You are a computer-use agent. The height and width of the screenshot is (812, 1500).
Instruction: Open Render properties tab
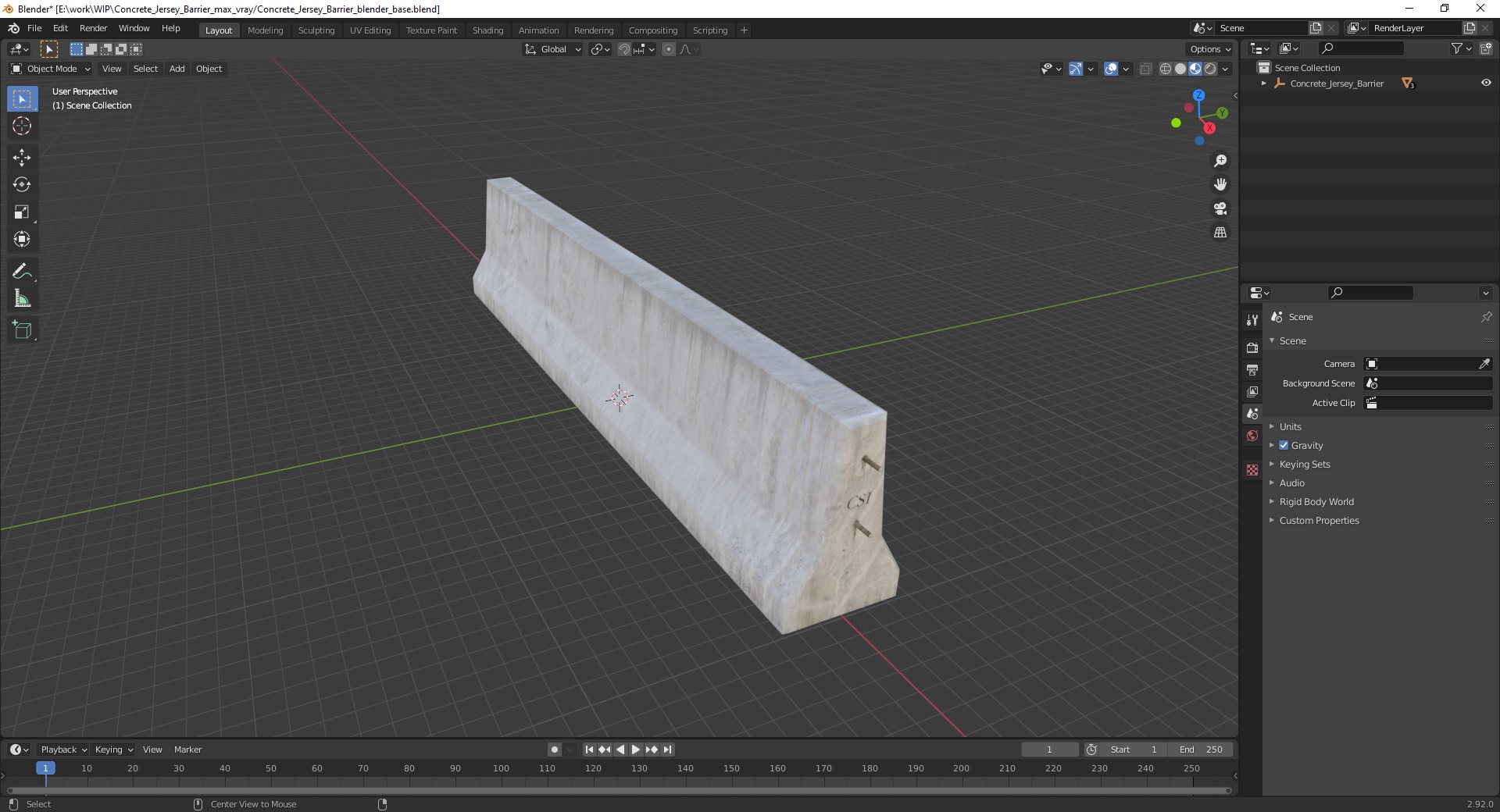click(1252, 347)
